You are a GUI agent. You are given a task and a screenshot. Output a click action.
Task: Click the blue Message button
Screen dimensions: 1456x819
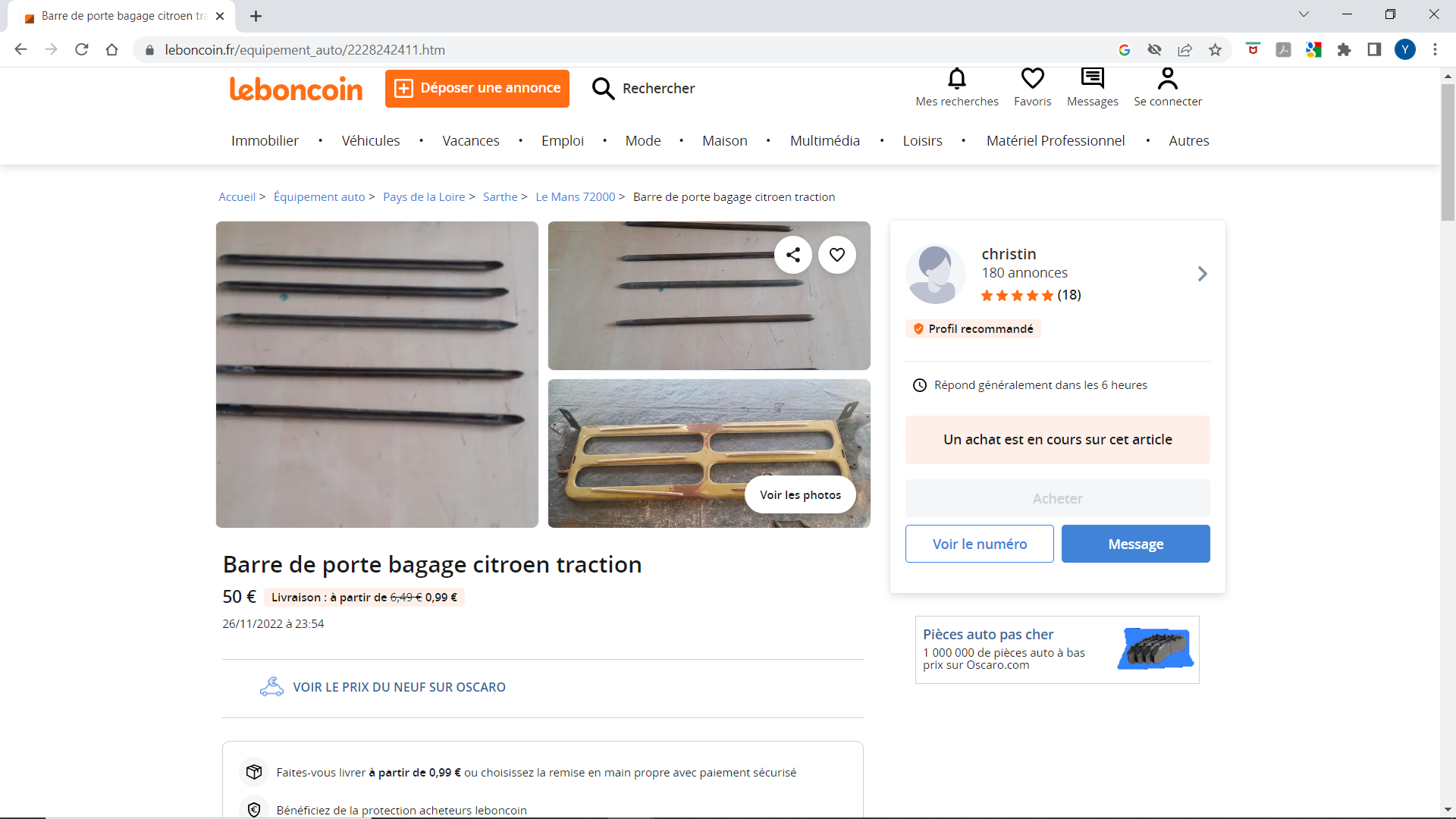click(x=1135, y=544)
